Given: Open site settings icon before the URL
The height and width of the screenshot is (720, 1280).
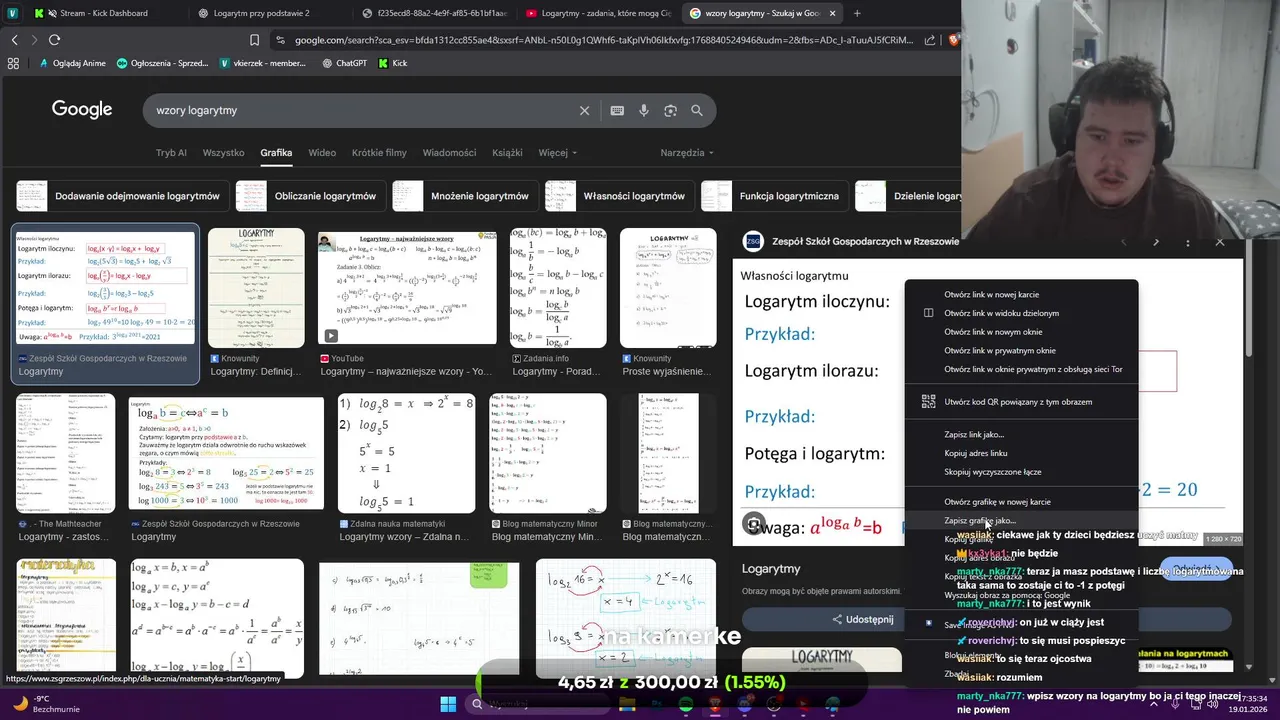Looking at the screenshot, I should [281, 40].
